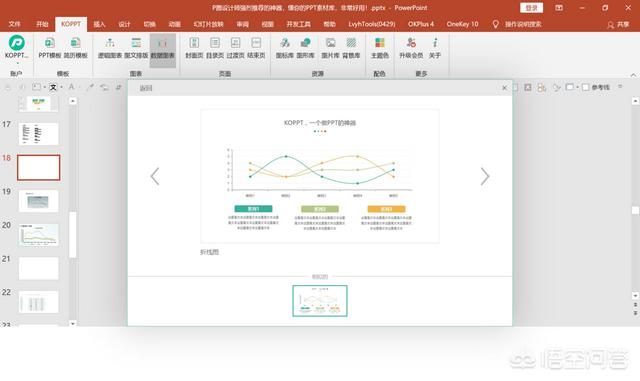Expand the KOPPT account dropdown
Viewport: 640px width, 381px height.
tap(17, 63)
